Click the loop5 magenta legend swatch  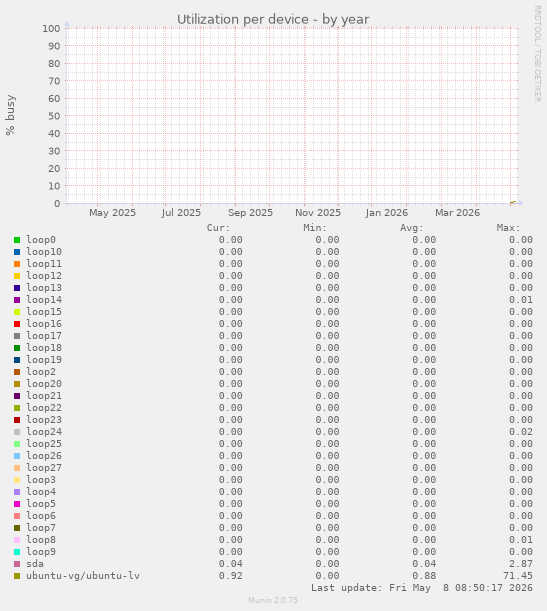17,504
